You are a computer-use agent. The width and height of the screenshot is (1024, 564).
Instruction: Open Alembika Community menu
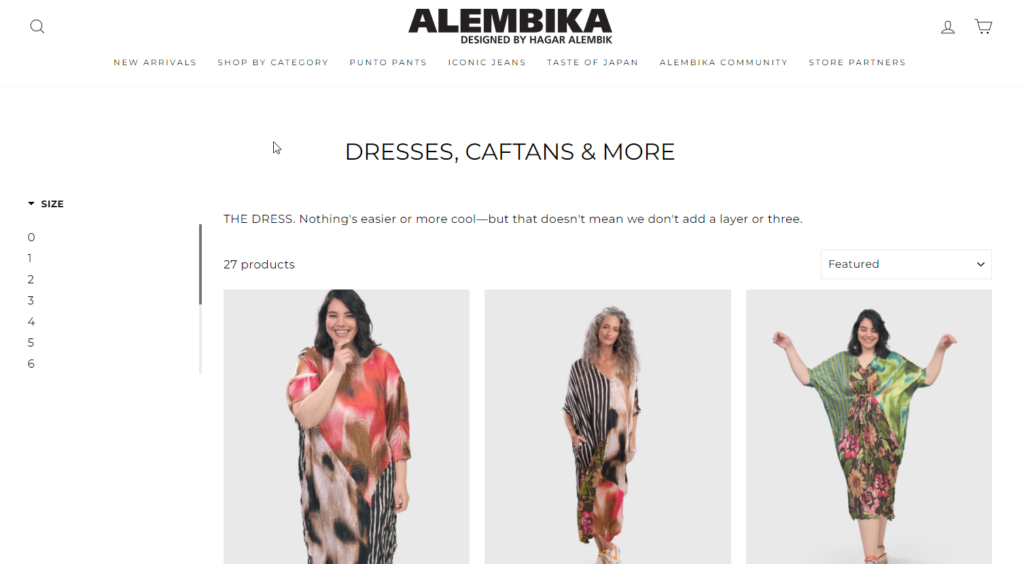724,62
